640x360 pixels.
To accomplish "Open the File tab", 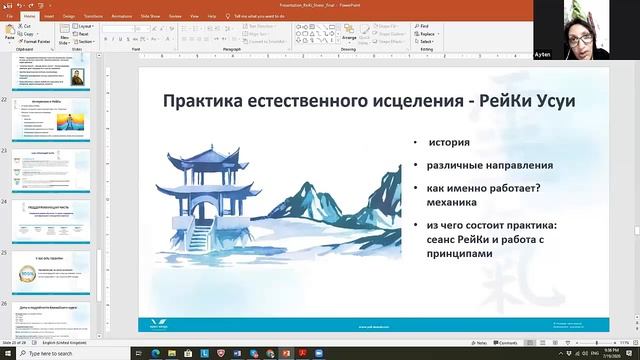I will click(x=9, y=16).
